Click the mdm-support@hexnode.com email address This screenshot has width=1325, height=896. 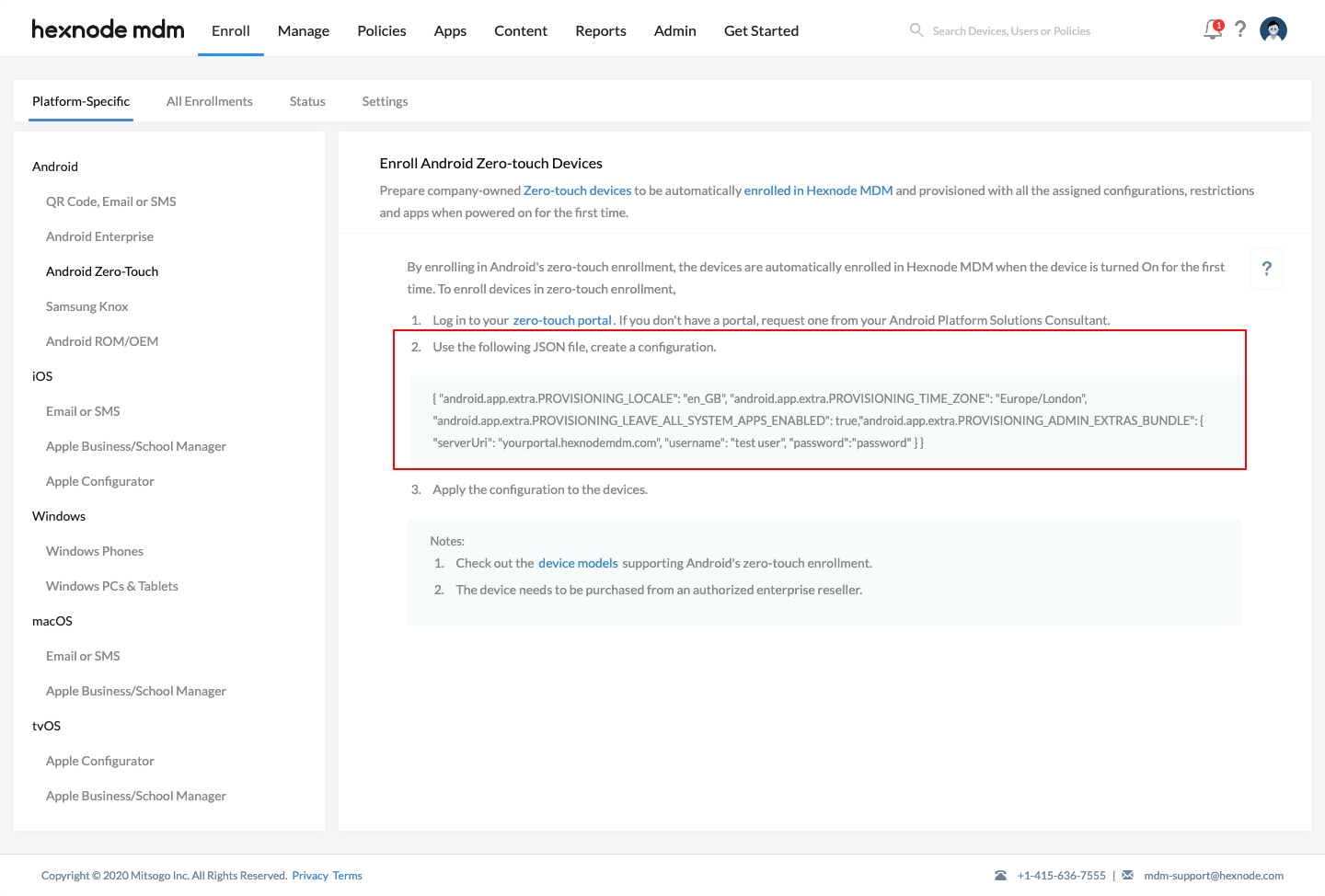click(1214, 876)
